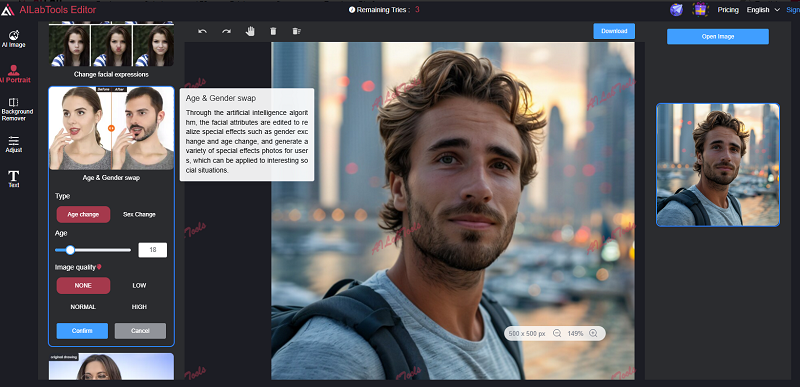Select Sex Change type

pos(139,215)
